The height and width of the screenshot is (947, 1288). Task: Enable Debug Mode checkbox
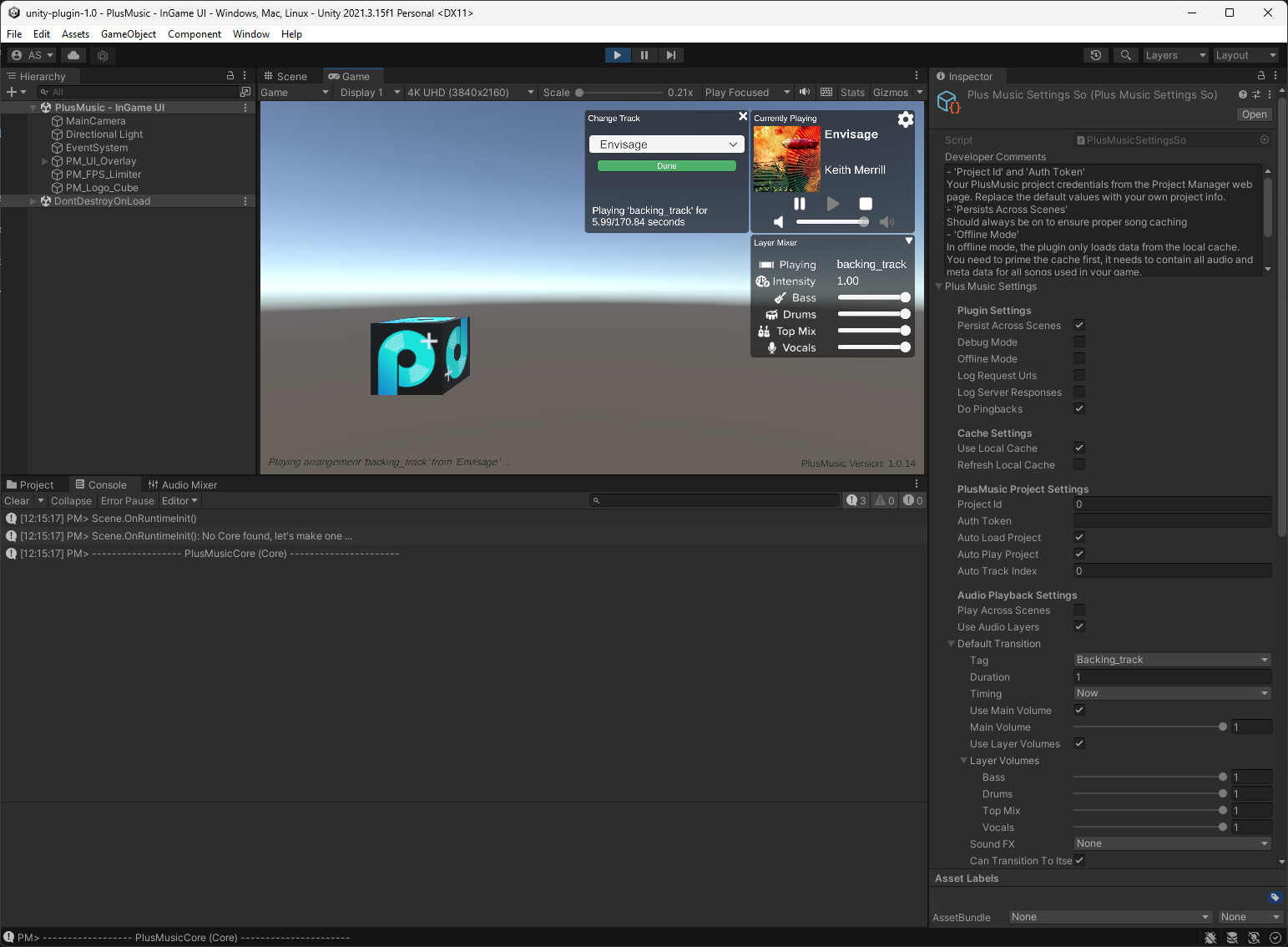[x=1079, y=342]
